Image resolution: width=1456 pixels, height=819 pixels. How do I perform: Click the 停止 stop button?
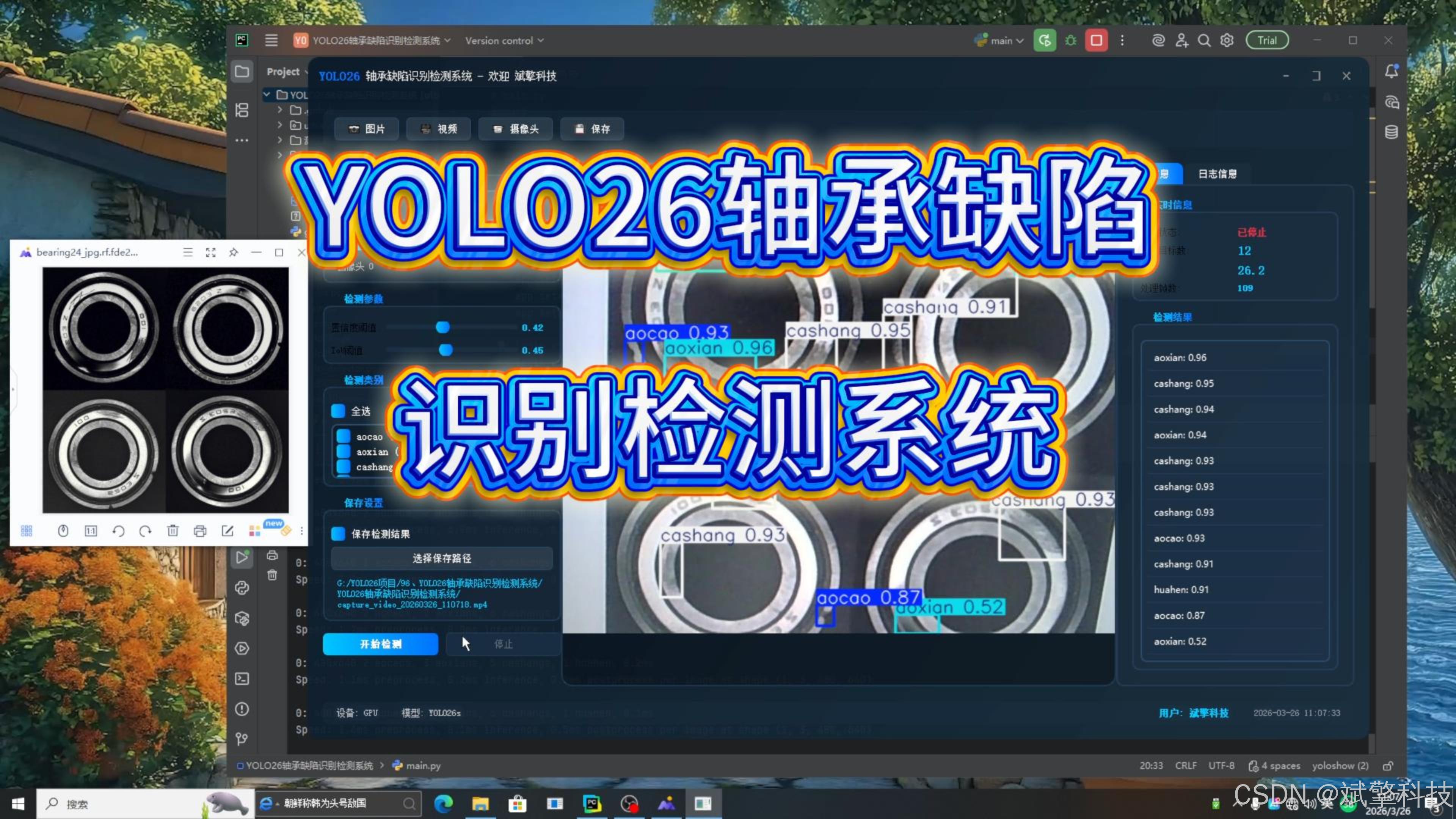tap(503, 644)
